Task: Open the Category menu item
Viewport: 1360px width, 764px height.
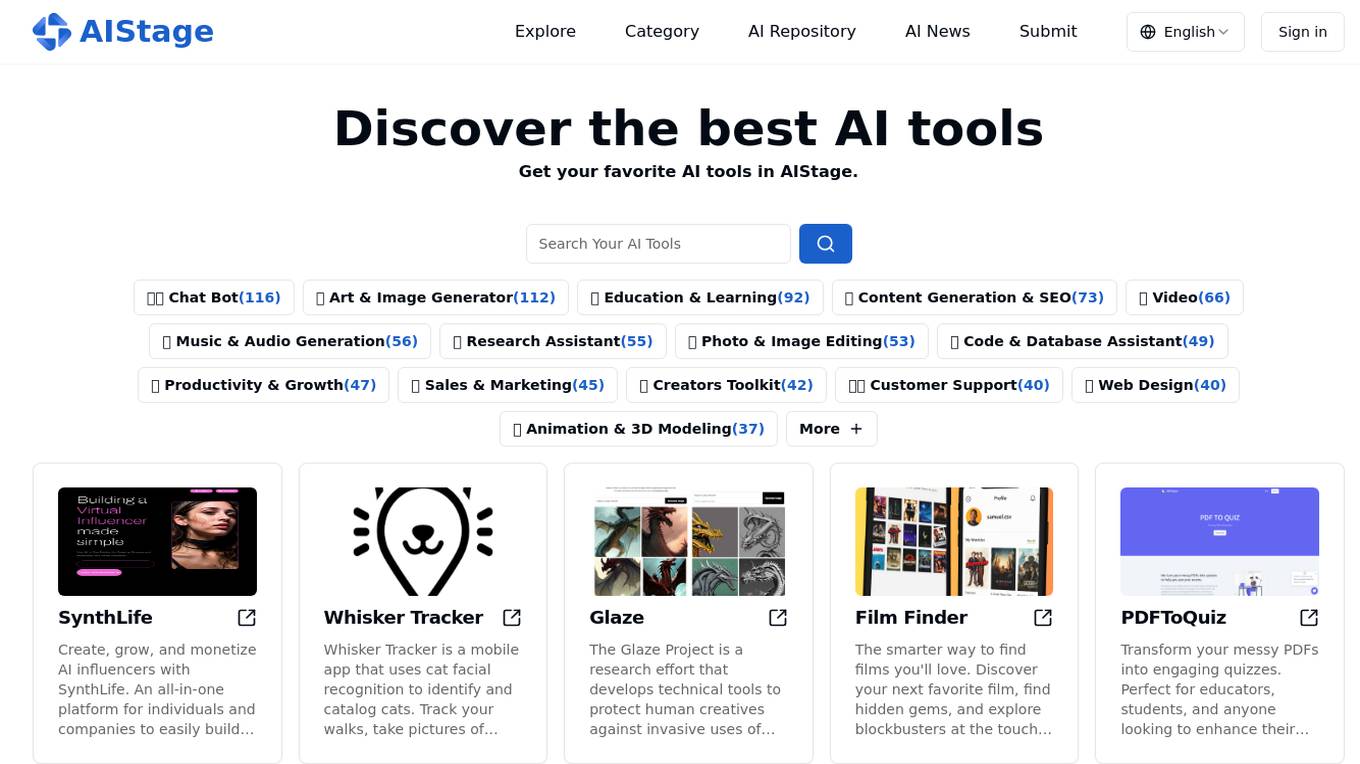Action: (662, 32)
